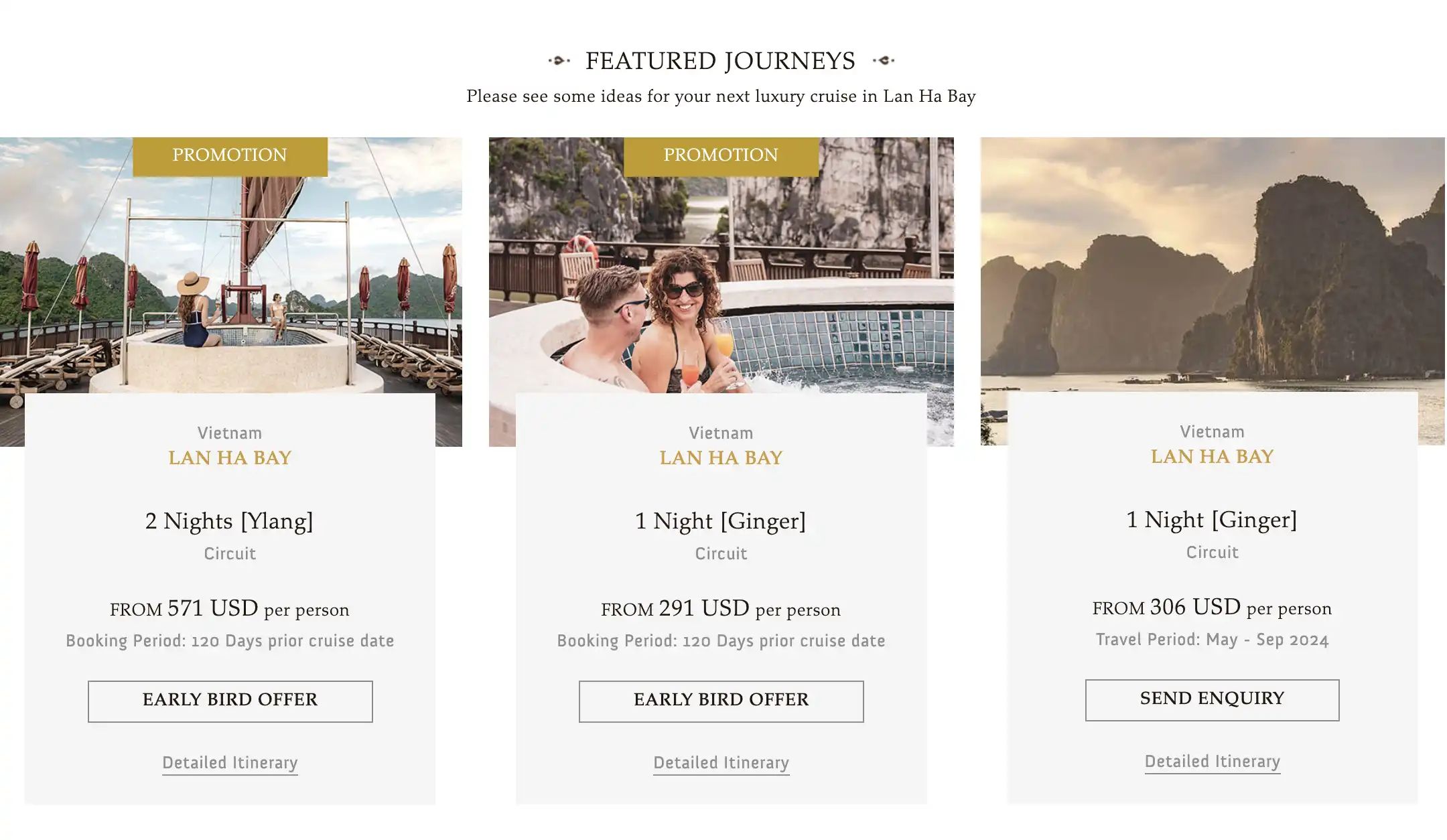Select the 1 Night [Ginger] title priced 291 USD
The image size is (1447, 840).
(721, 521)
